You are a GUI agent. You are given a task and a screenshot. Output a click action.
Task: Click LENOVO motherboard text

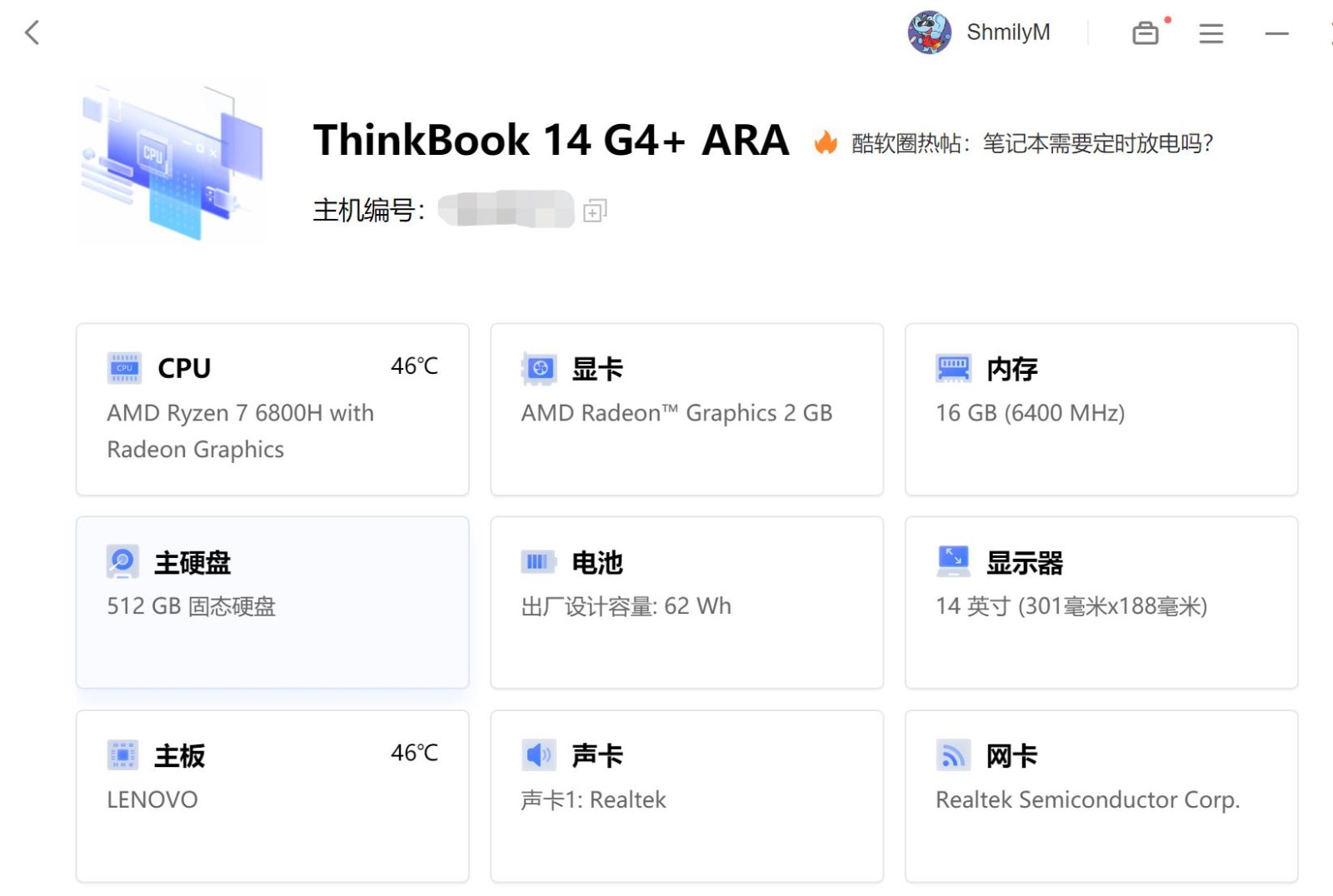click(x=152, y=800)
